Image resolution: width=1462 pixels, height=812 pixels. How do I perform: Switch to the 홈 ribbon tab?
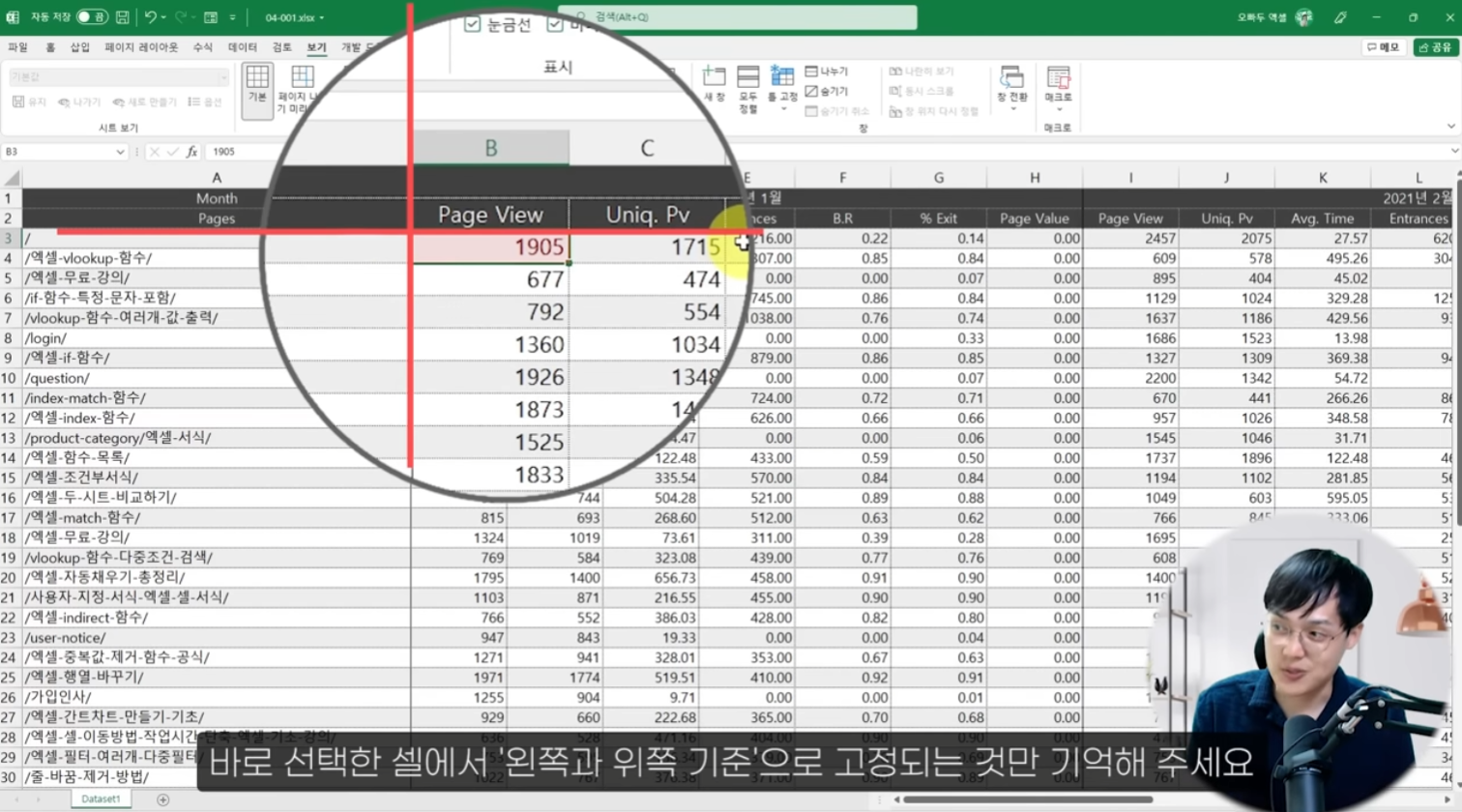50,46
